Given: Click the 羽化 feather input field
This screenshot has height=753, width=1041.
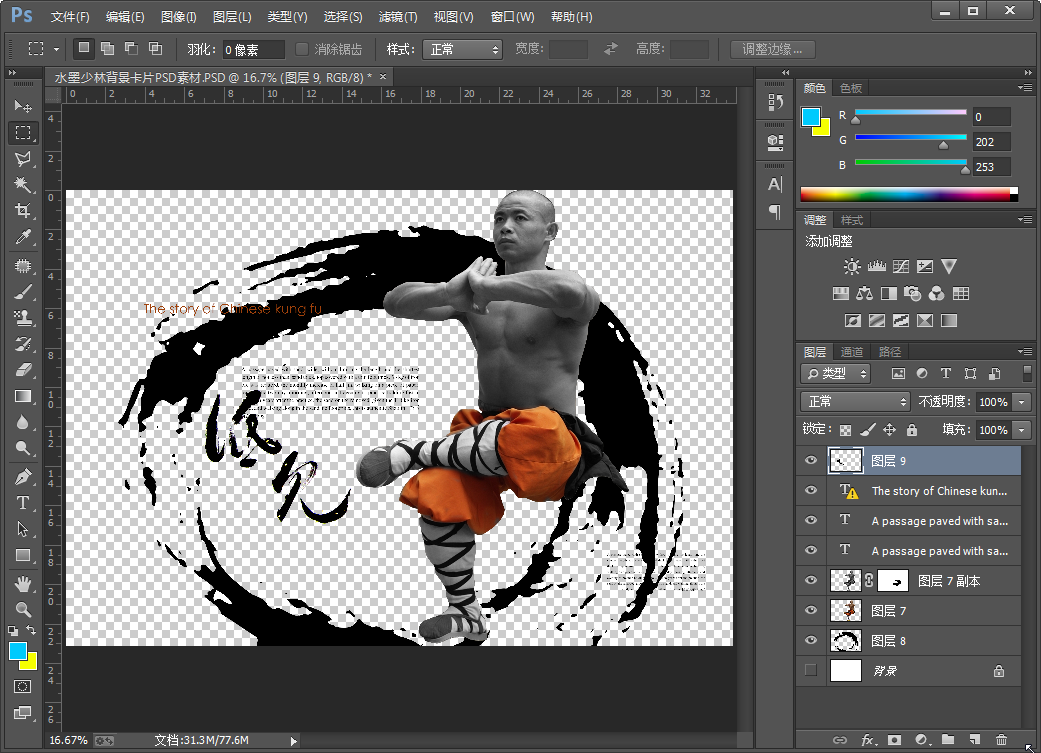Looking at the screenshot, I should tap(253, 49).
